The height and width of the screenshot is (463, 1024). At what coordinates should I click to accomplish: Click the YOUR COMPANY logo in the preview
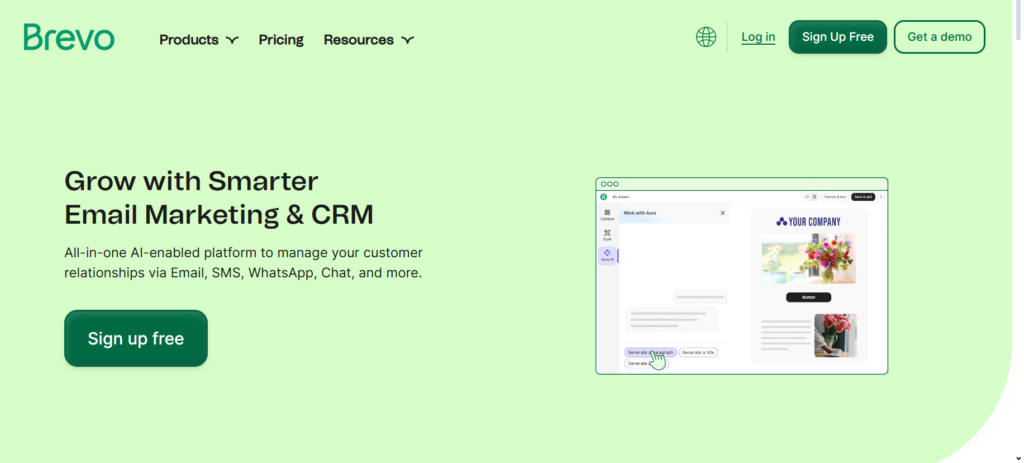(x=808, y=221)
